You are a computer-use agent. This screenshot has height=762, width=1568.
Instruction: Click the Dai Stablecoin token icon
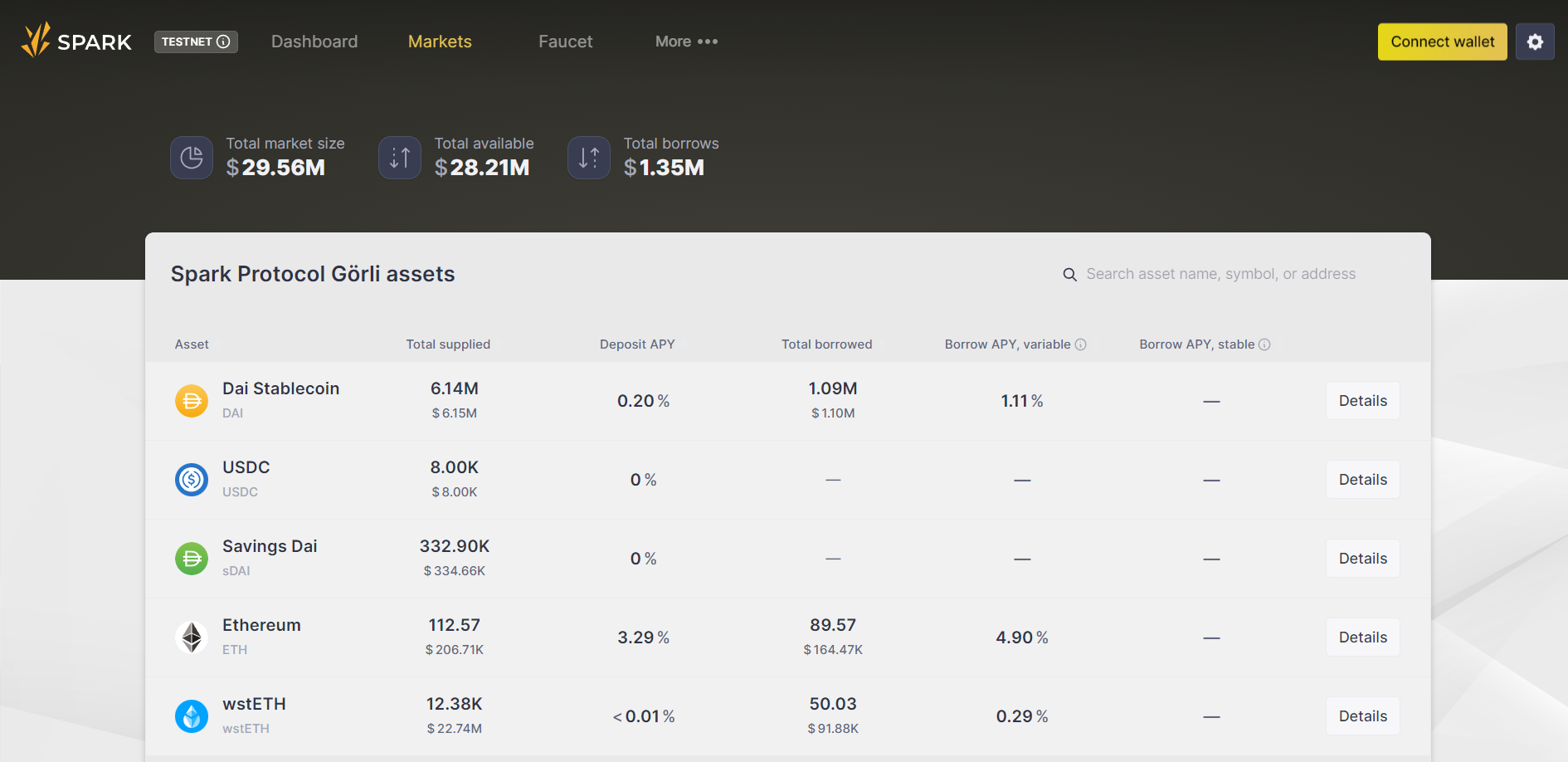coord(192,401)
